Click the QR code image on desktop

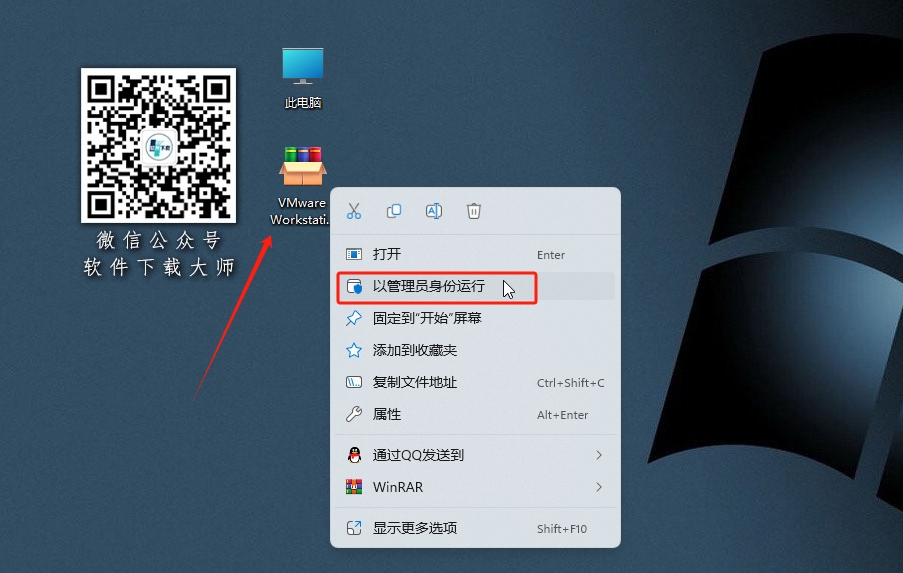pos(158,145)
